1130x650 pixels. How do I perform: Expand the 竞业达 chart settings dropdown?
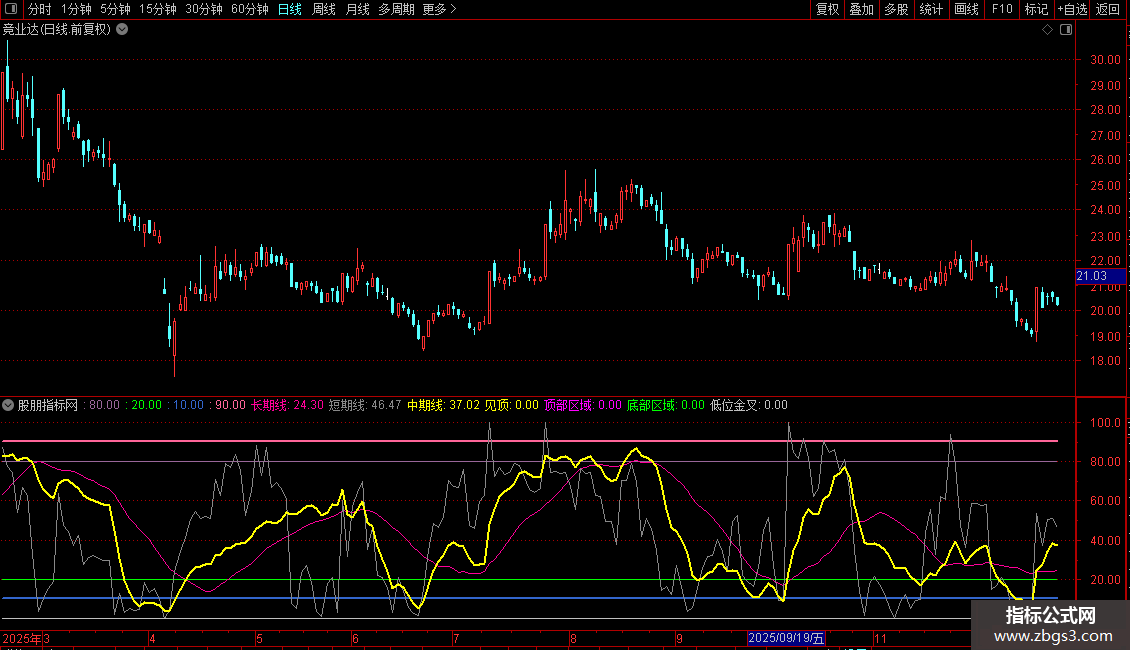point(122,29)
